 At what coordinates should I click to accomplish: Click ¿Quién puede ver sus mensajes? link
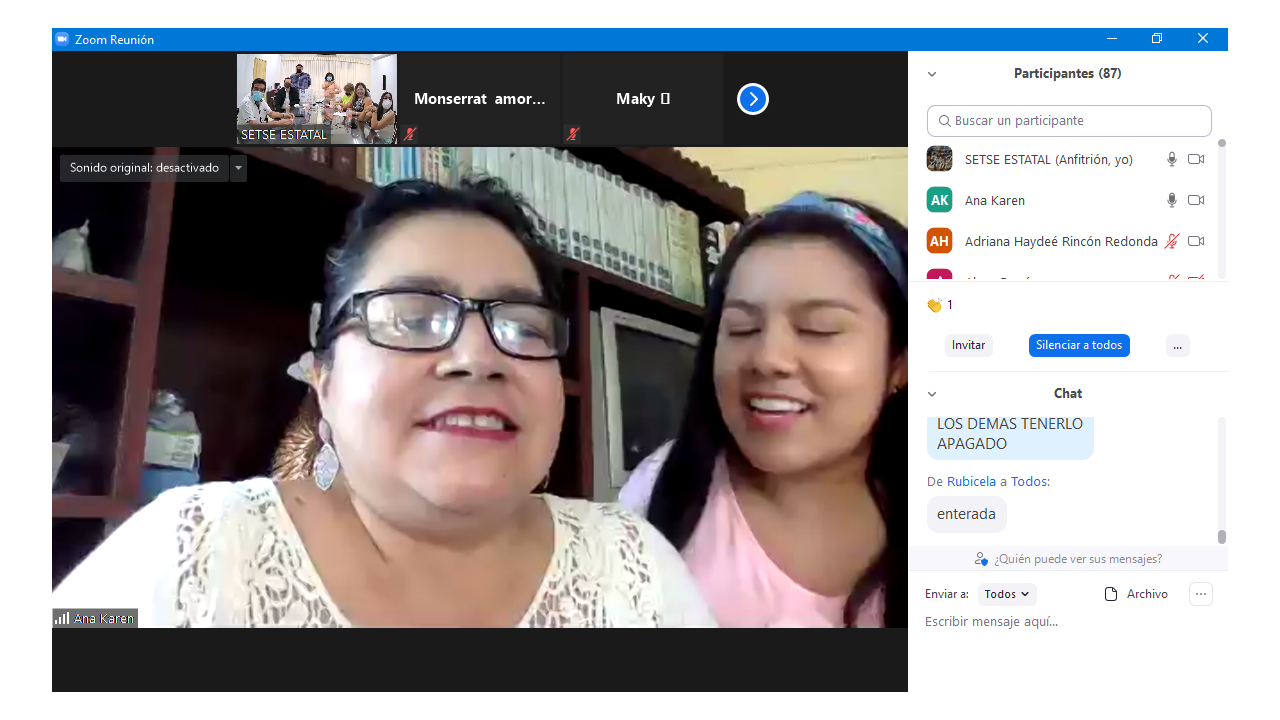[1078, 559]
